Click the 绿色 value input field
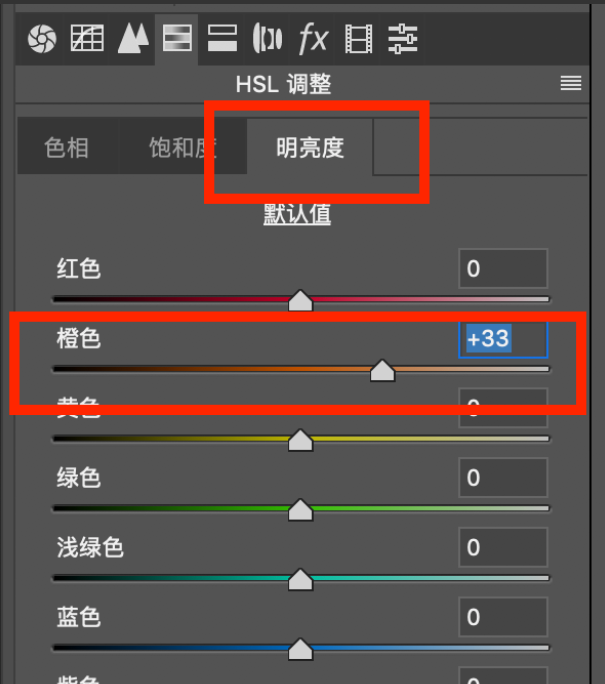The height and width of the screenshot is (684, 605). point(503,478)
